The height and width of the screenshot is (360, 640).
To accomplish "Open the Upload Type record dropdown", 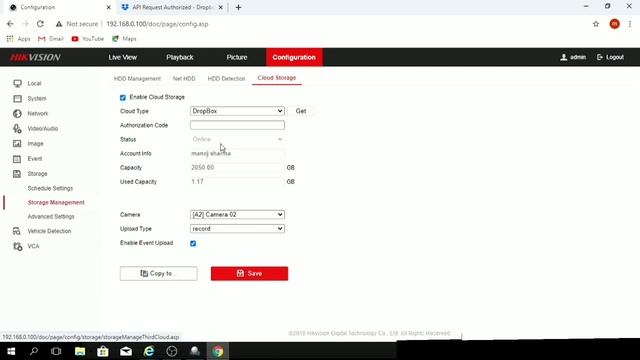I will 237,229.
